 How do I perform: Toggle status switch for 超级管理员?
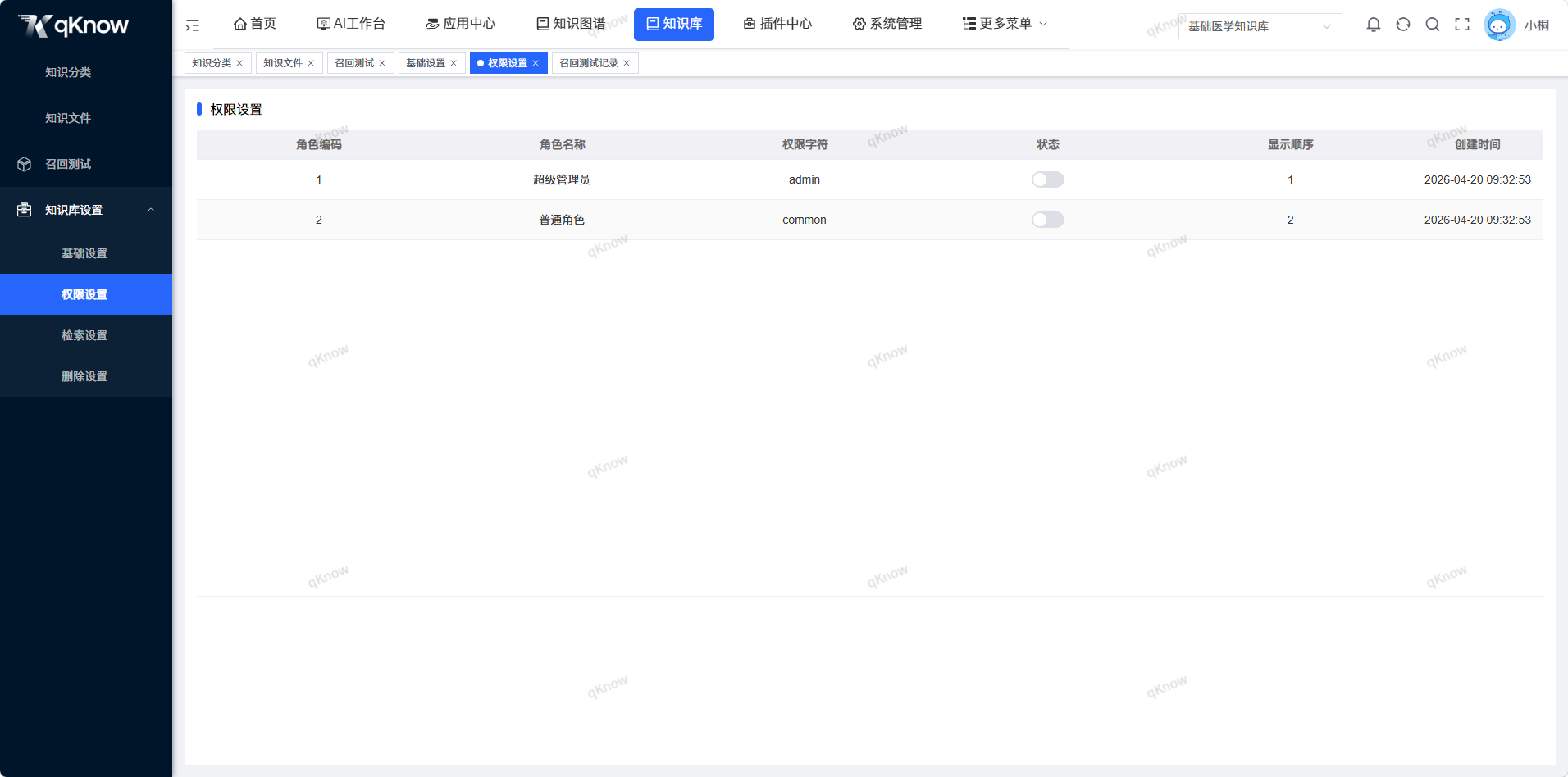click(1047, 179)
